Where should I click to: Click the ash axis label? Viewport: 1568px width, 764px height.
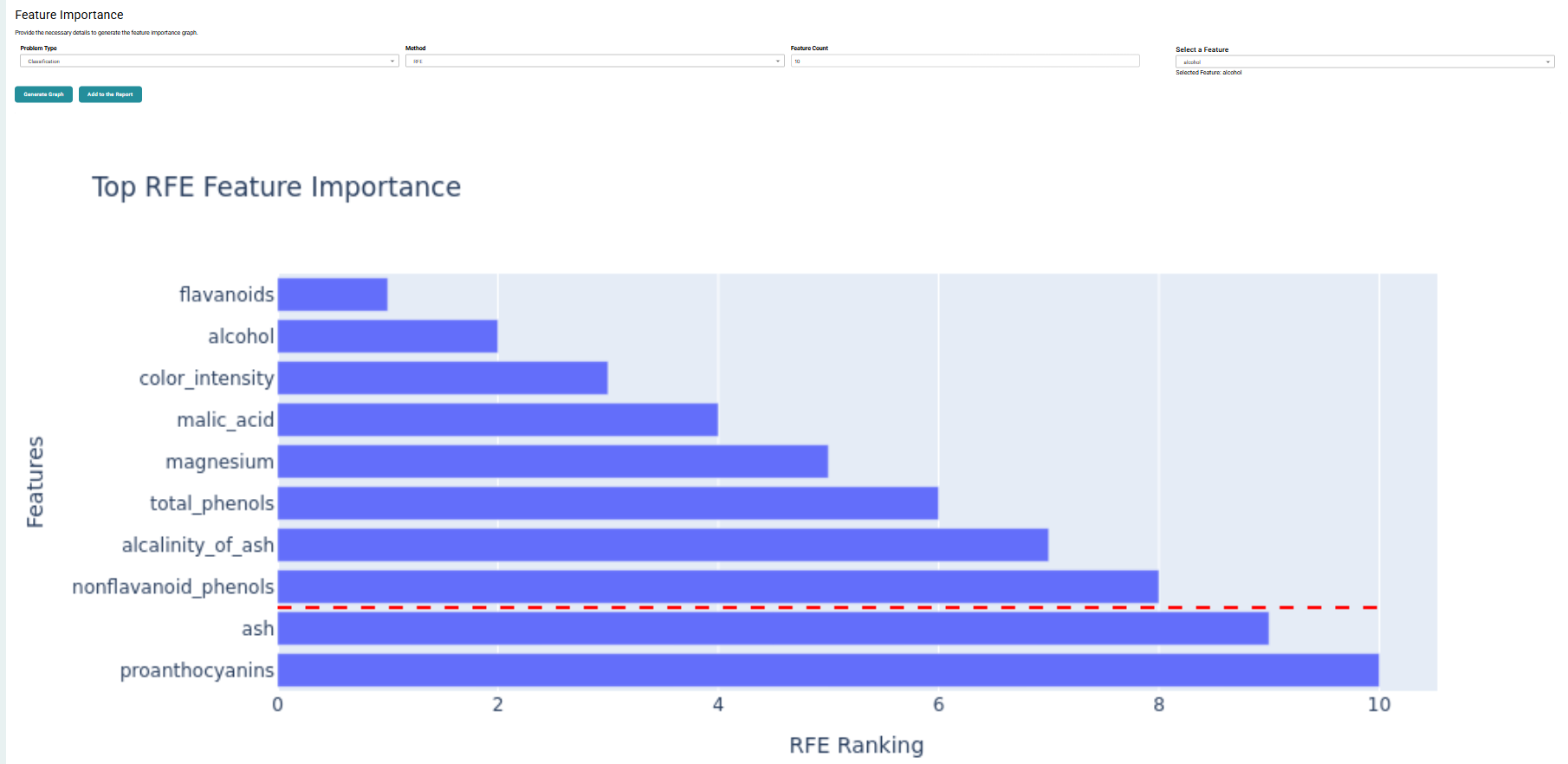pos(259,628)
